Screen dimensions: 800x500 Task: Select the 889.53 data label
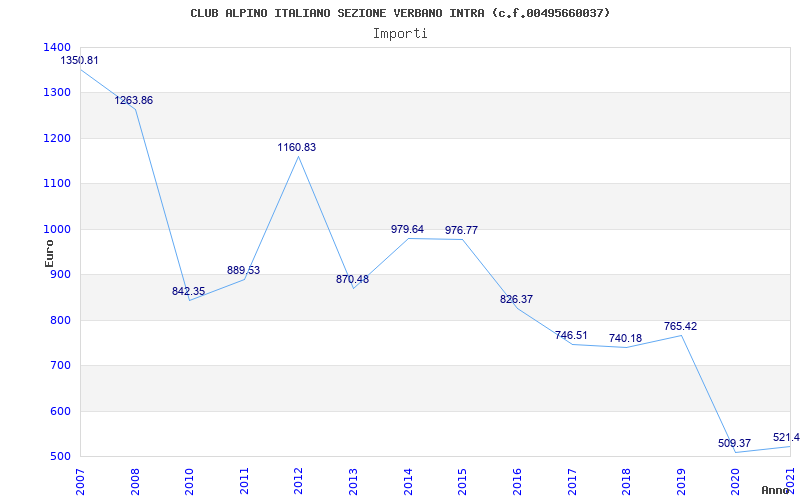pos(243,270)
